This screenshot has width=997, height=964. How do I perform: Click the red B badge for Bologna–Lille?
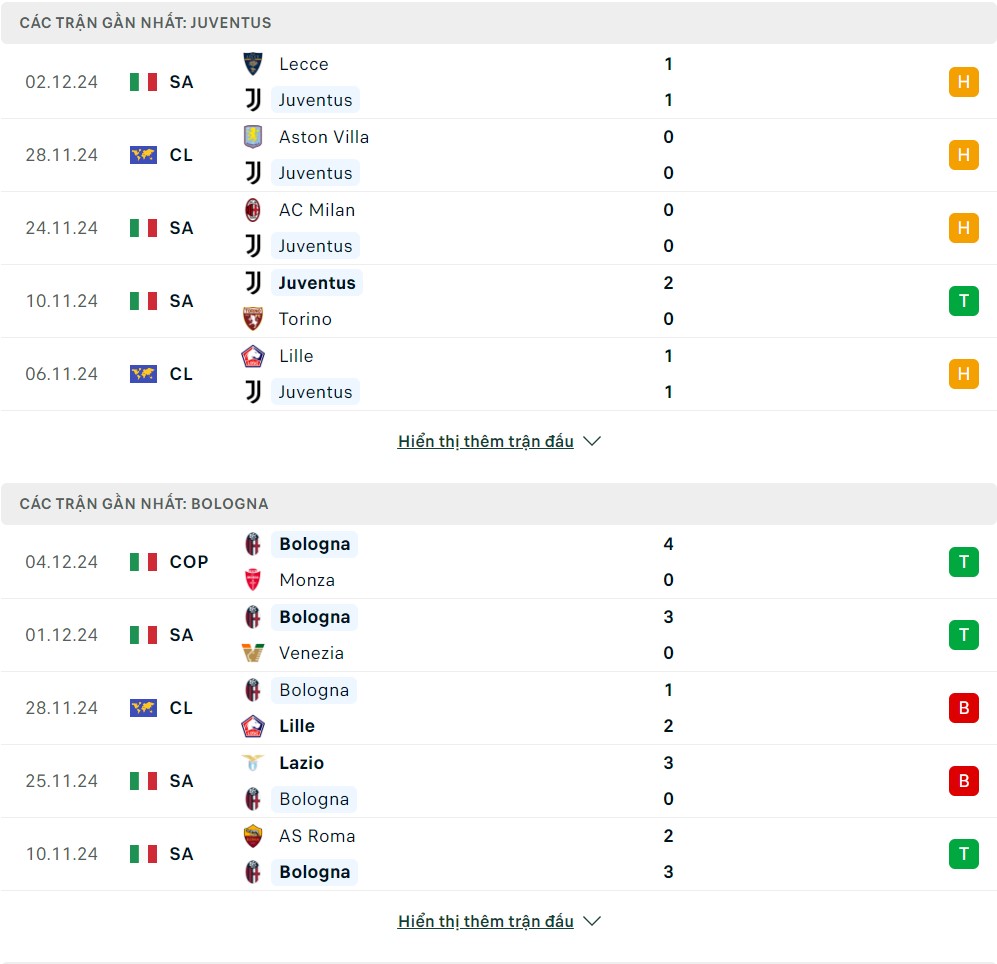tap(963, 708)
